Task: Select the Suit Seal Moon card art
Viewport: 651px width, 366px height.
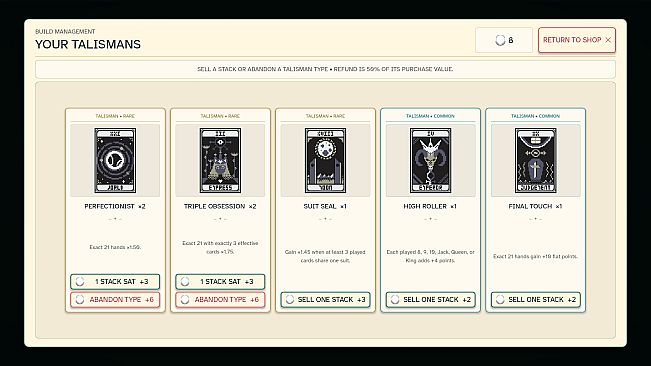Action: (325, 160)
